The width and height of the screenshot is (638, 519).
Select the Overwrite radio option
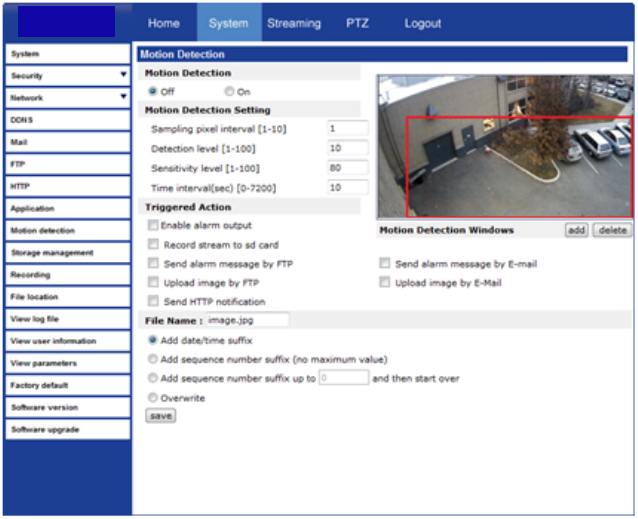coord(153,398)
